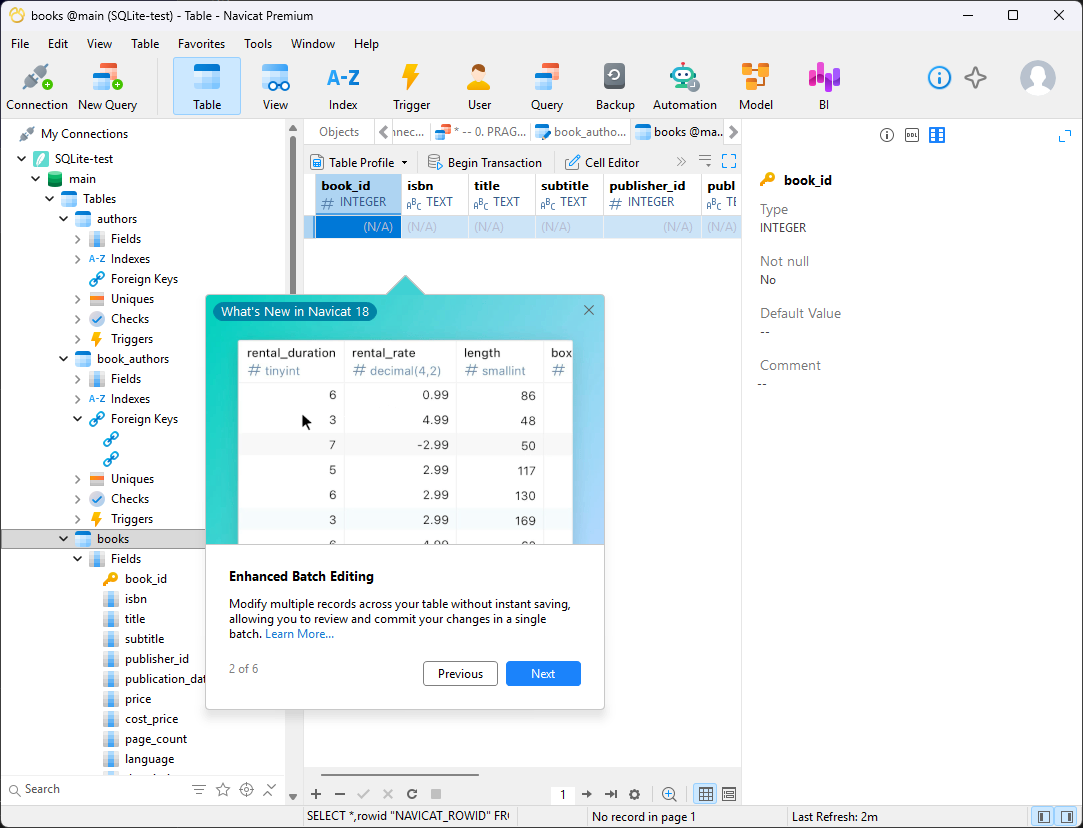Open the Query toolbar icon
The image size is (1083, 828).
(x=546, y=86)
